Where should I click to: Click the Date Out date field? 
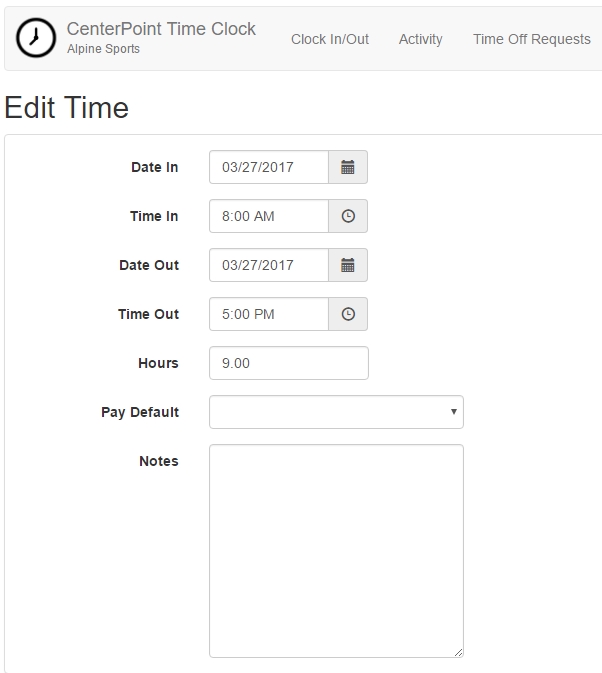[x=269, y=265]
